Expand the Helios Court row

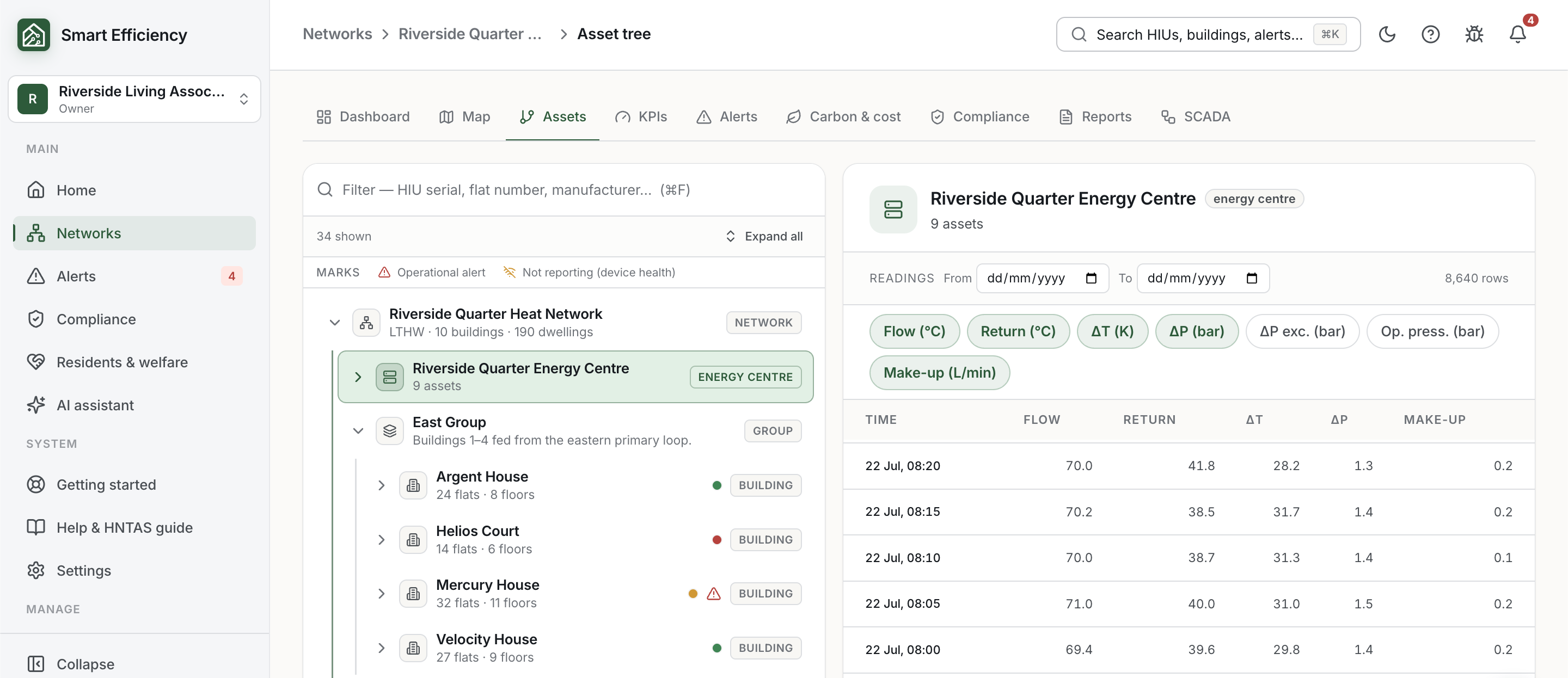coord(382,539)
